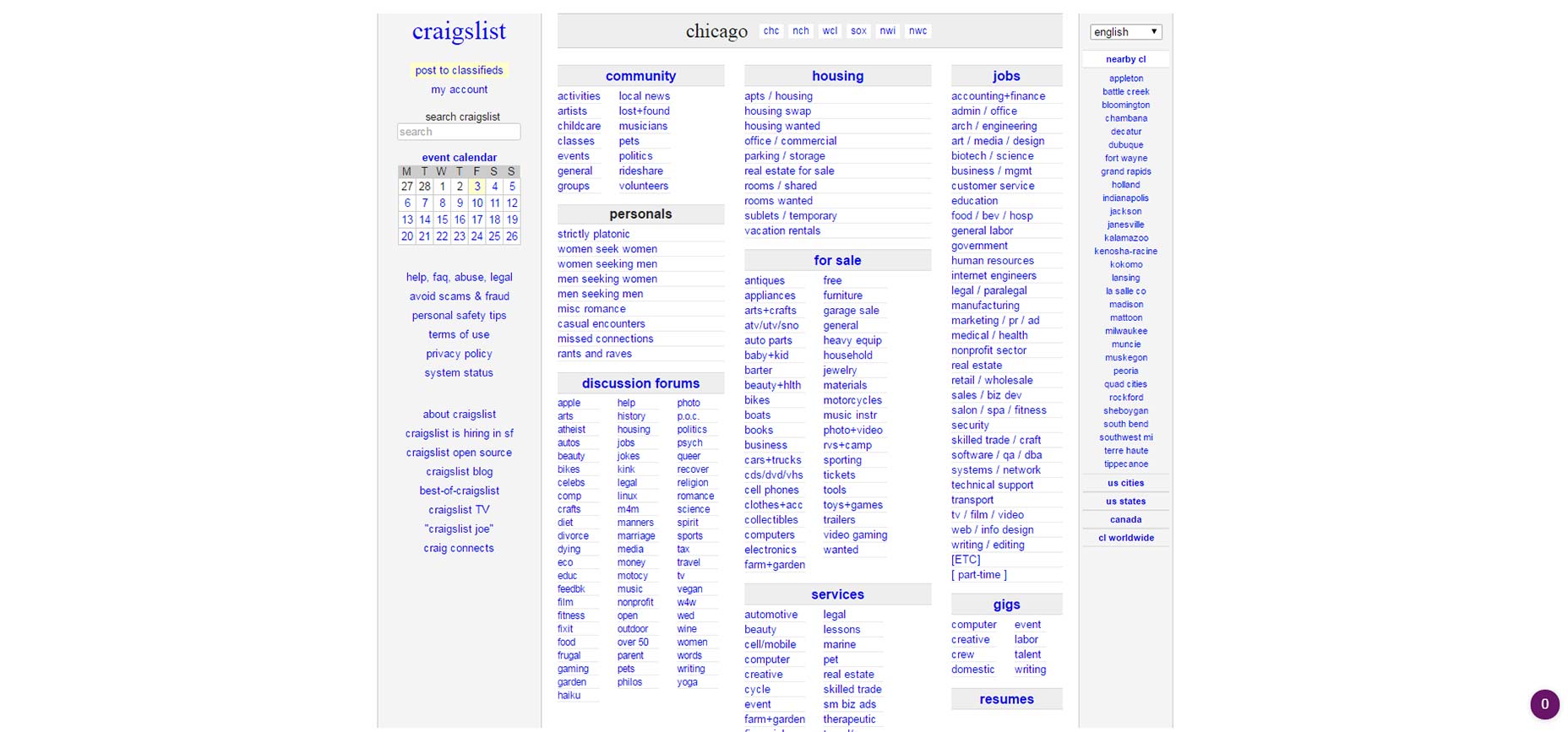The image size is (1568, 732).
Task: Open lost+found in community
Action: tap(644, 111)
